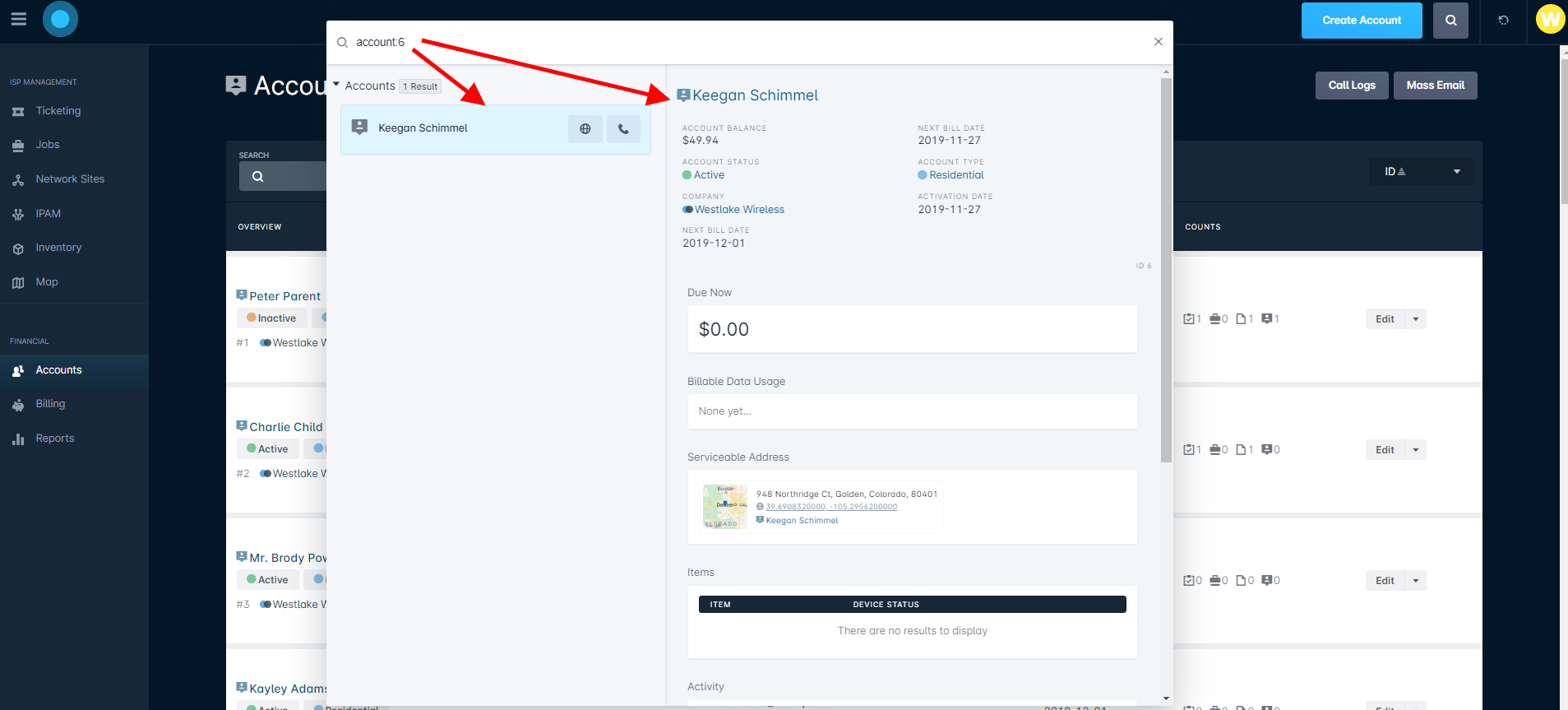The width and height of the screenshot is (1568, 710).
Task: Click the Residential account type link
Action: pos(956,175)
